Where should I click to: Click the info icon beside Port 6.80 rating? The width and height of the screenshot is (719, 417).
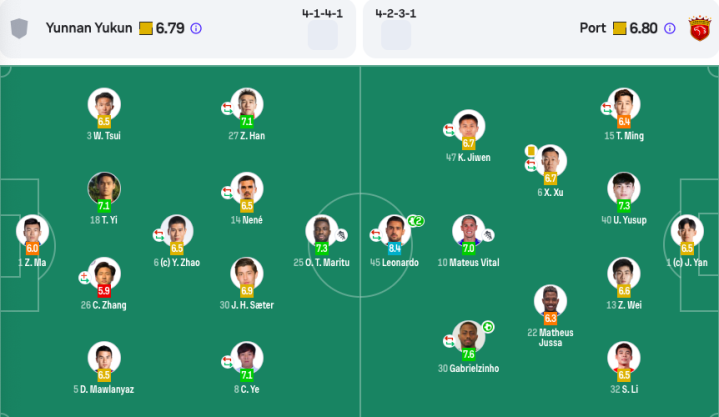[x=669, y=28]
